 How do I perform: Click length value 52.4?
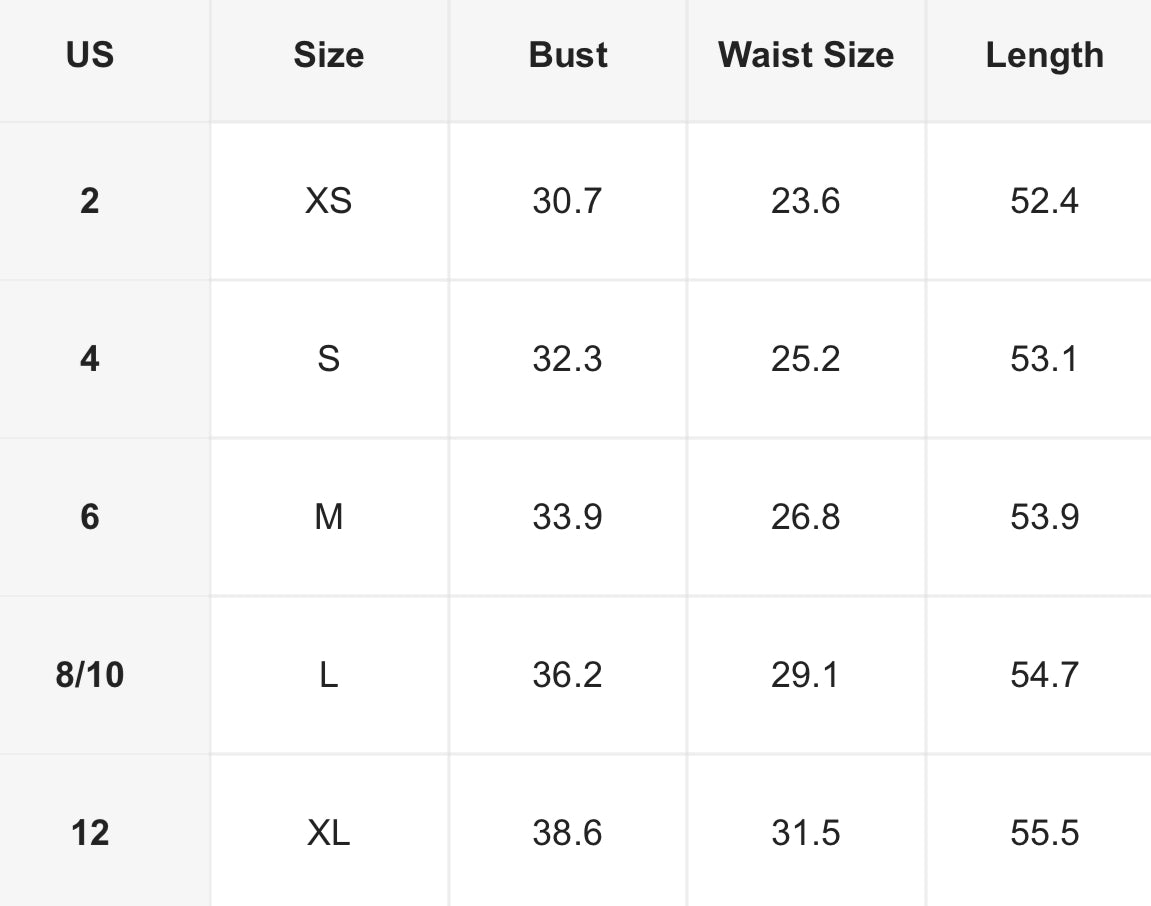(x=1044, y=201)
